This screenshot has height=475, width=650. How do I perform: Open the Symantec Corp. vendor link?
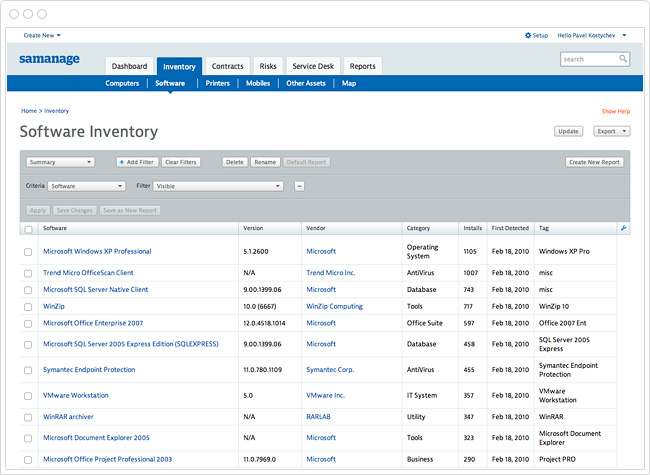pos(330,369)
